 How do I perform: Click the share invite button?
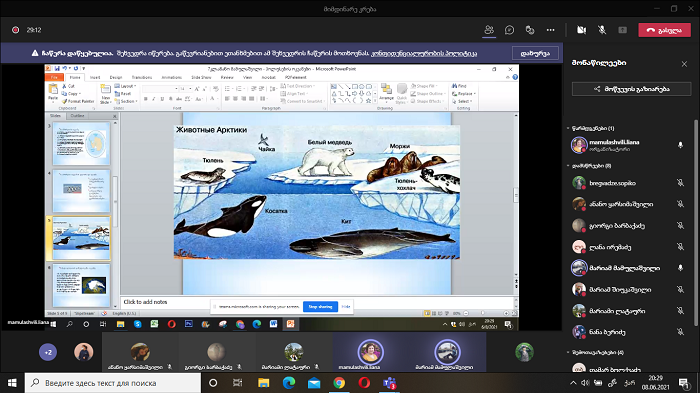click(631, 89)
